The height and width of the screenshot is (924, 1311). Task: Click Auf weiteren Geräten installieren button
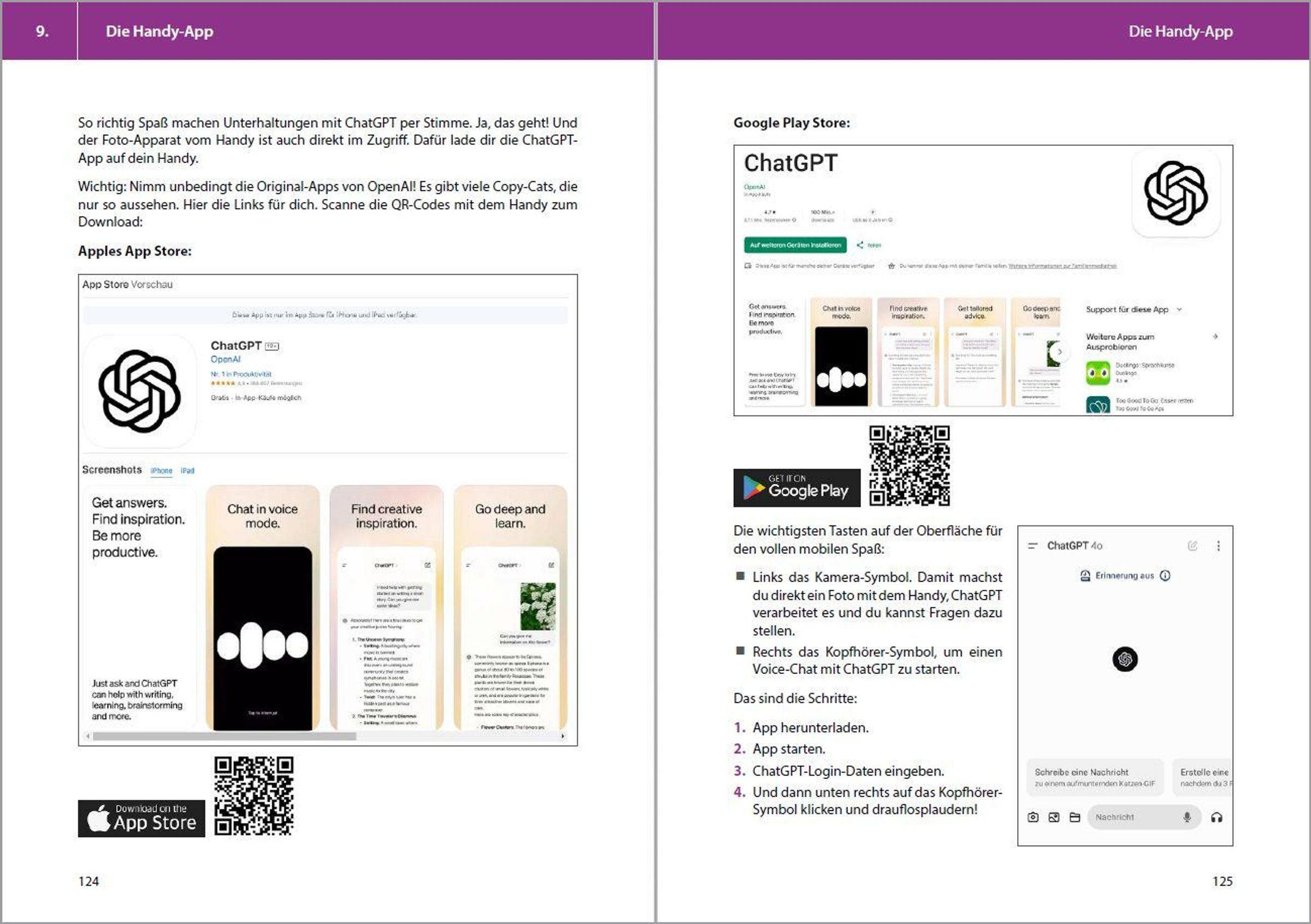(795, 245)
